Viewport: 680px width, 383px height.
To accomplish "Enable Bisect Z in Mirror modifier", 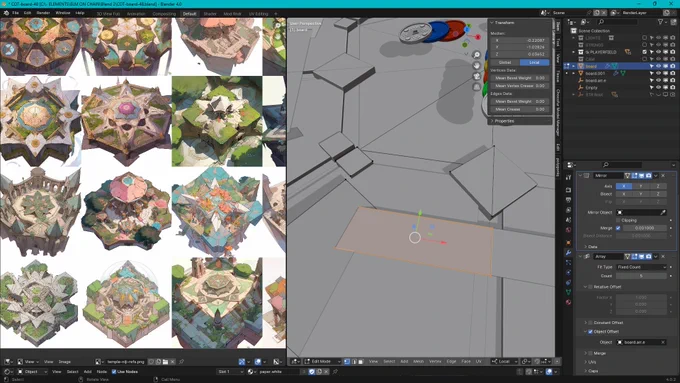I will click(658, 194).
